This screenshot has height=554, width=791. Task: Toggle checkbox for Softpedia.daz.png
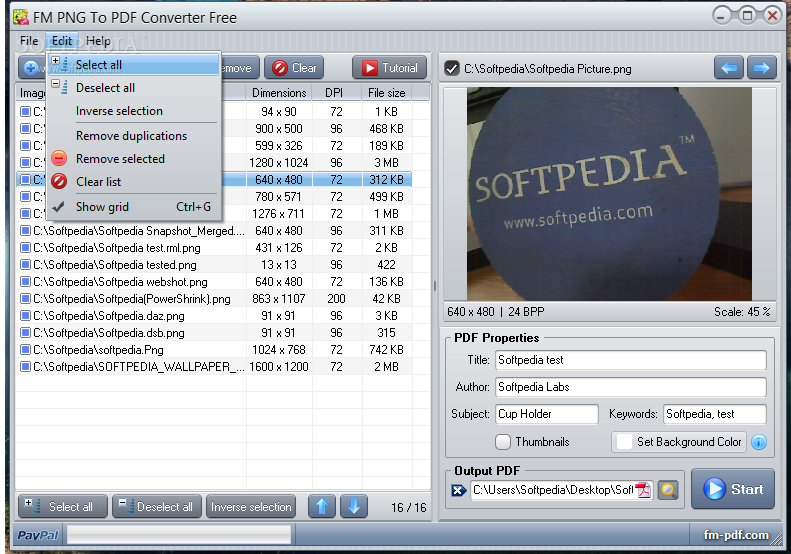25,316
